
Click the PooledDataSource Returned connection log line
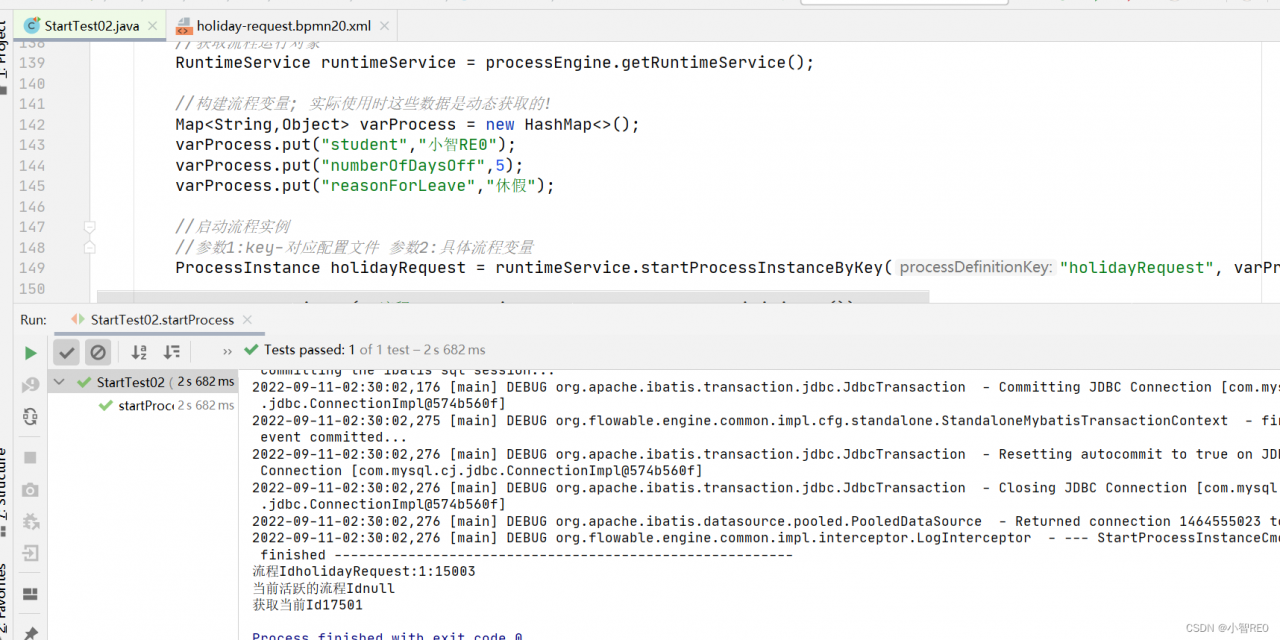[765, 521]
